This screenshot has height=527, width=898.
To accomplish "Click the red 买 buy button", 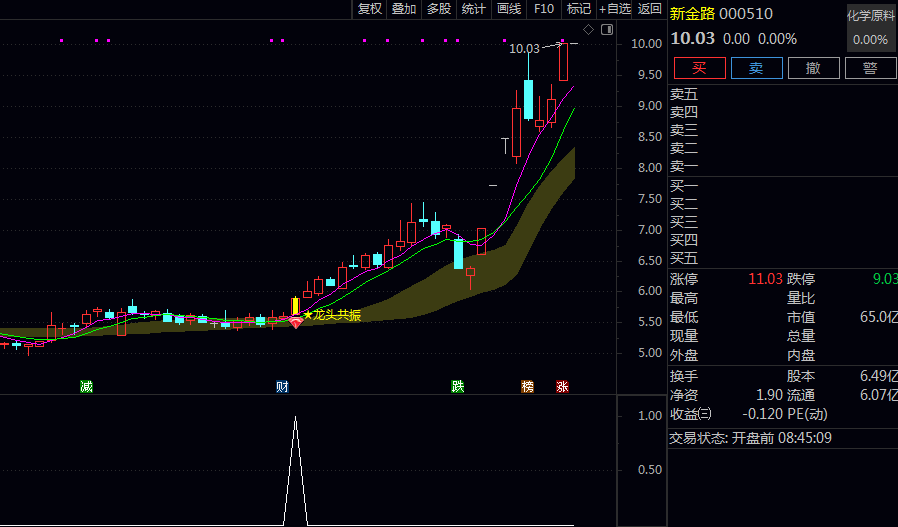I will pos(700,68).
